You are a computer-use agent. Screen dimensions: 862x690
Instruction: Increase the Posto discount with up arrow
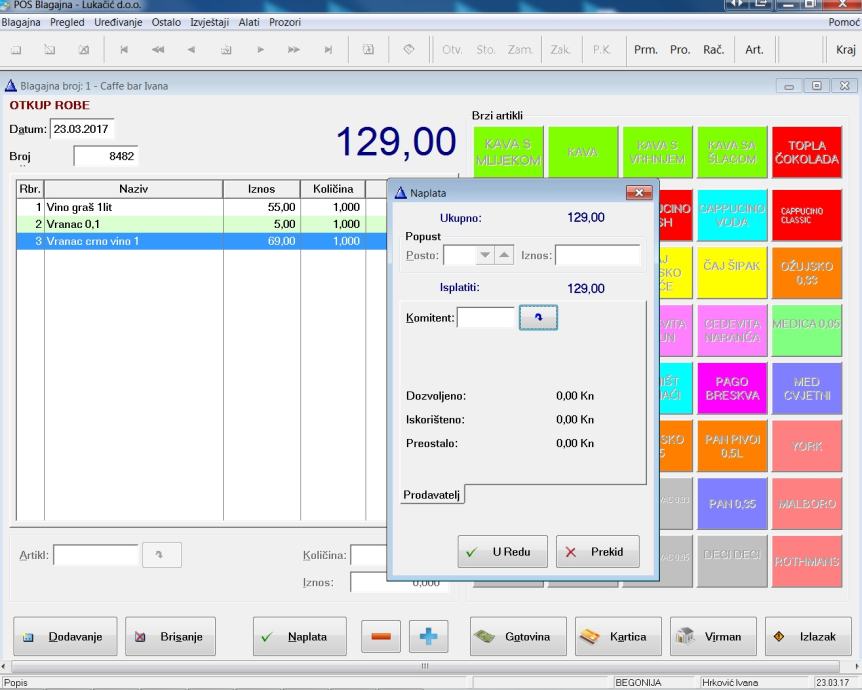click(x=504, y=255)
